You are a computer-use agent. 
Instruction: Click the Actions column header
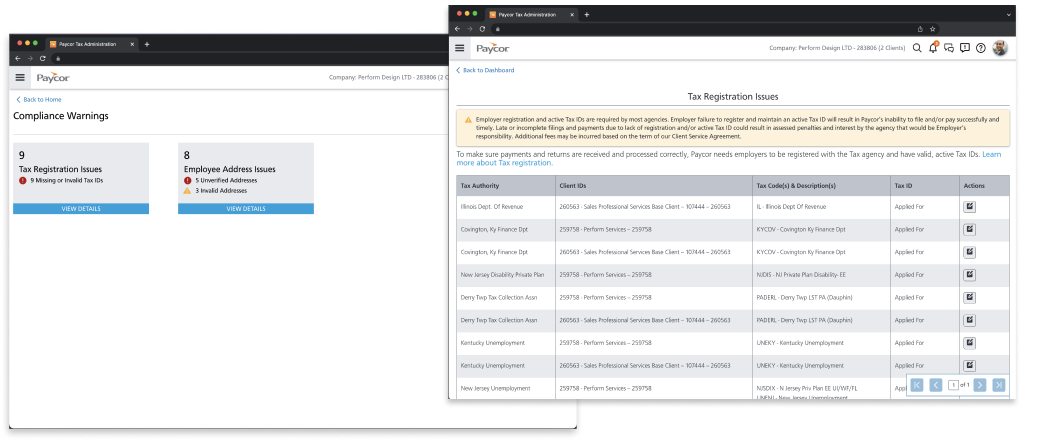(x=984, y=186)
